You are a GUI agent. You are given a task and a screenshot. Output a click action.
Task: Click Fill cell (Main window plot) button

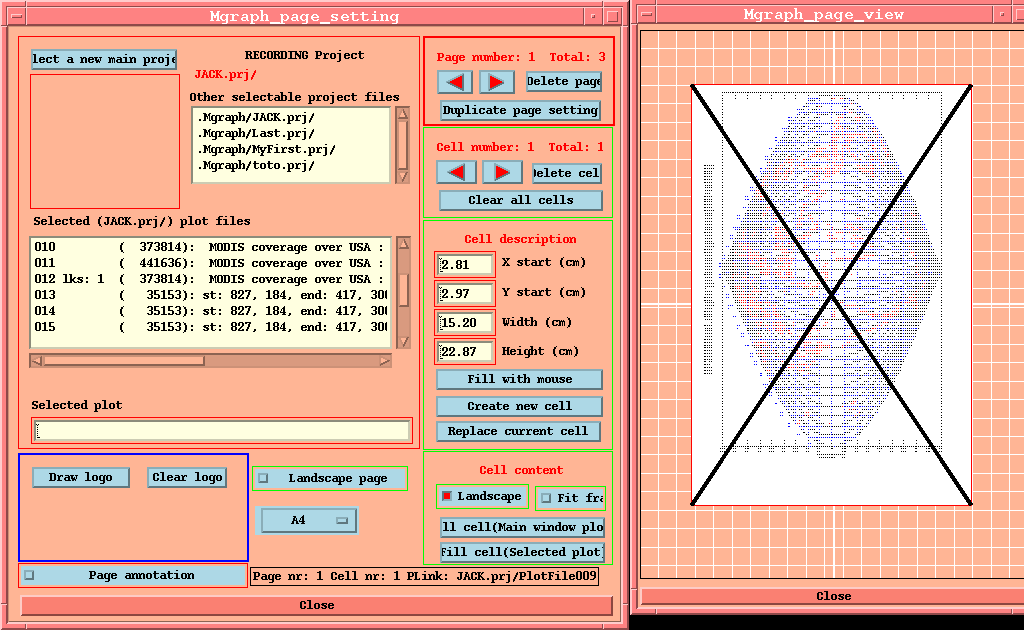click(522, 527)
